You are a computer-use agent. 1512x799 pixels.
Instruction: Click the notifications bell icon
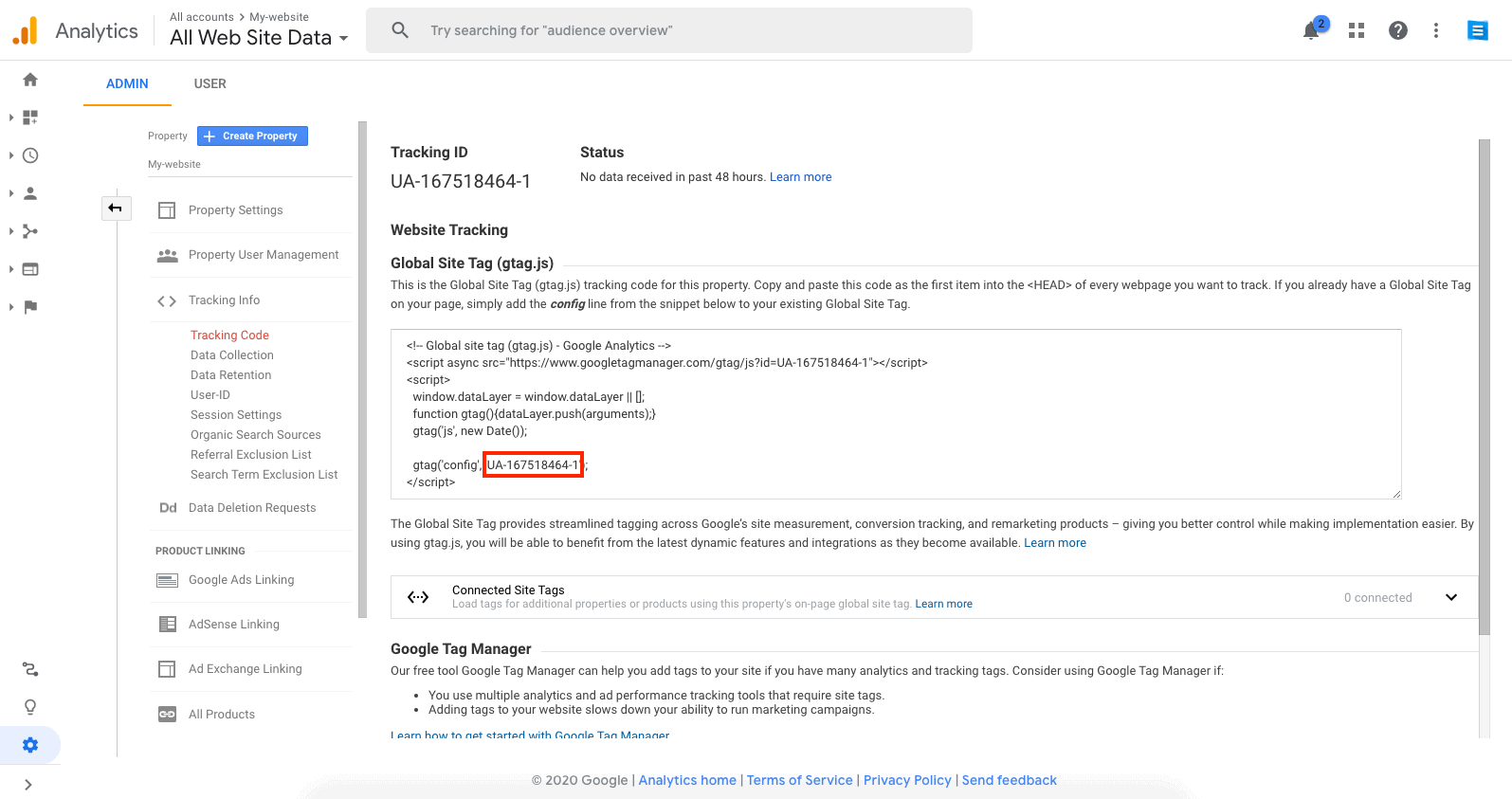[1311, 30]
